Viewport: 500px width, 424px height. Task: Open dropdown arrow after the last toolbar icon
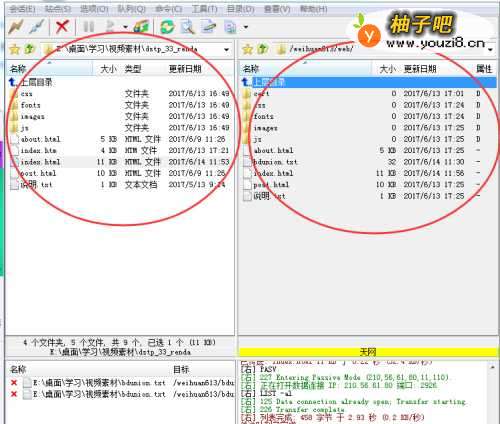click(x=246, y=27)
